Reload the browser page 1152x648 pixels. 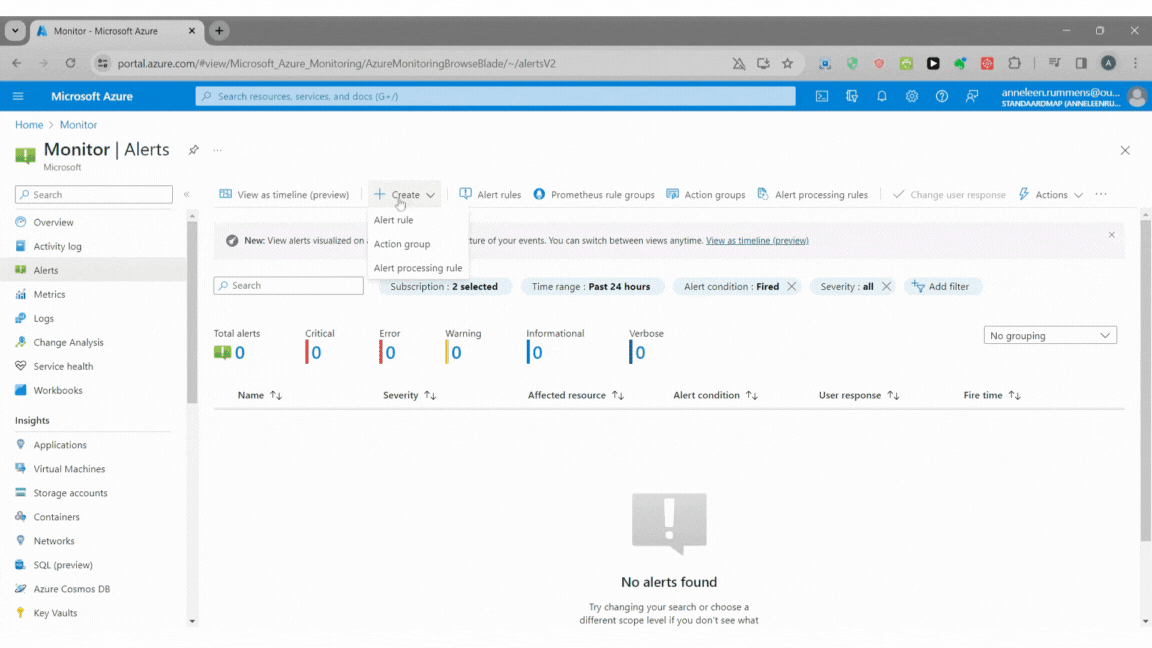coord(71,64)
